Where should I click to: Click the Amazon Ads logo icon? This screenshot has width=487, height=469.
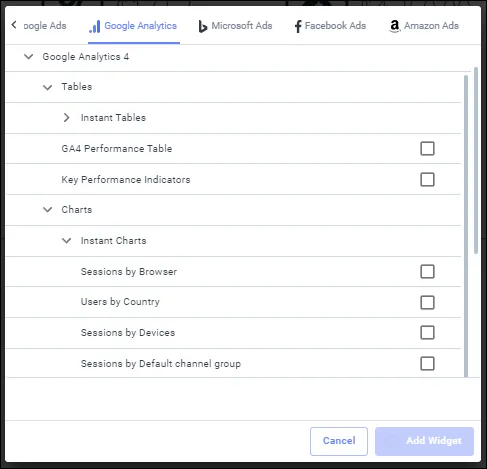coord(395,26)
